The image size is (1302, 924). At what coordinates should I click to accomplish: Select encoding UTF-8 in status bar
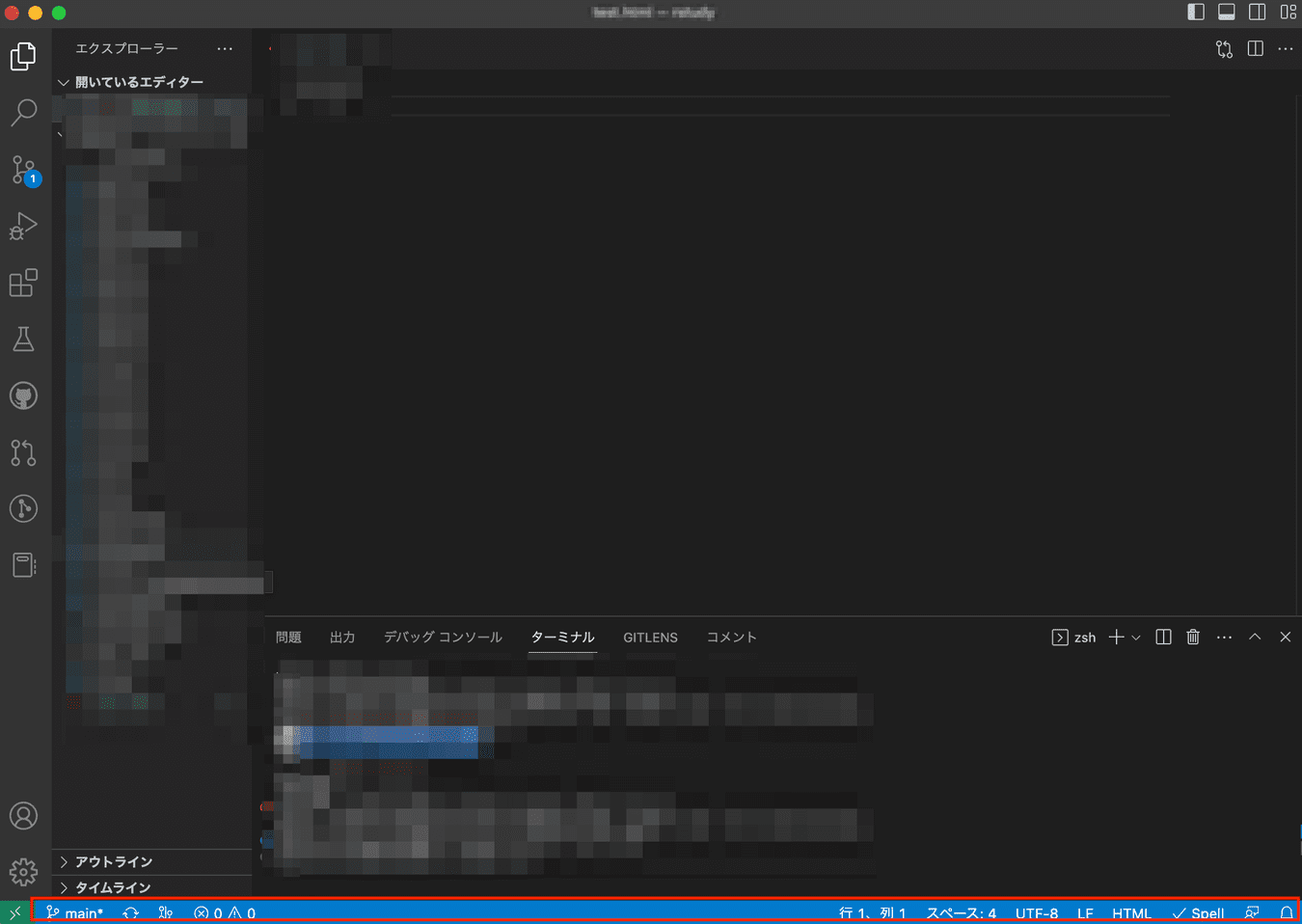[x=1037, y=912]
